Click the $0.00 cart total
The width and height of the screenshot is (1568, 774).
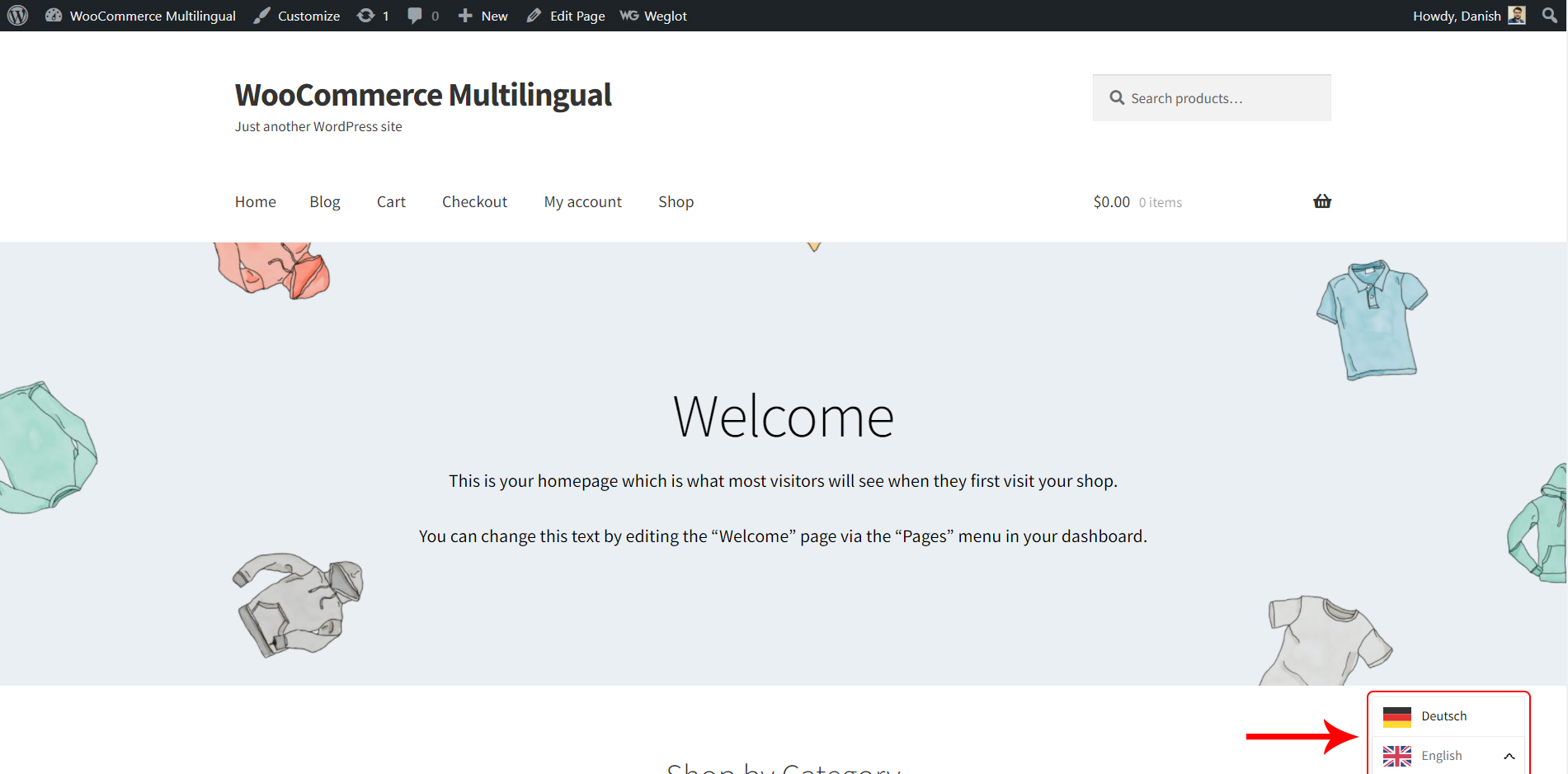pyautogui.click(x=1112, y=202)
